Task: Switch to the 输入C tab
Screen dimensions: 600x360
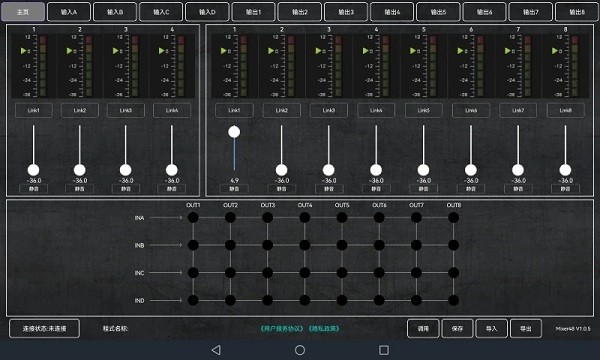Action: 161,12
